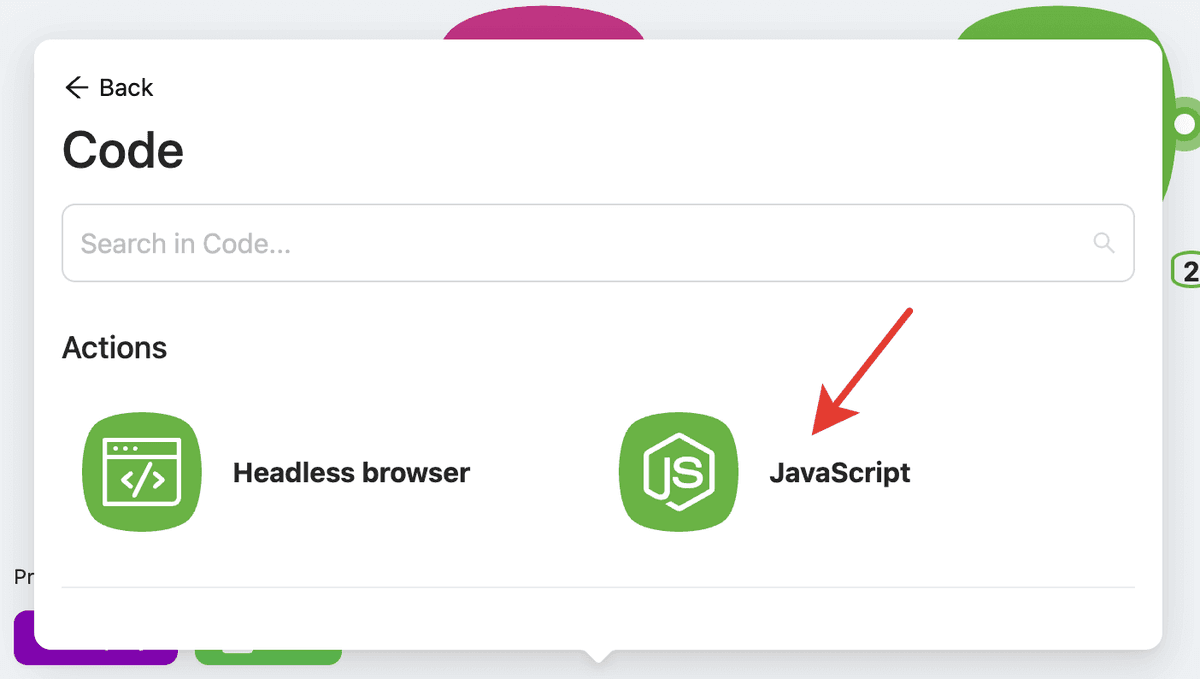This screenshot has height=679, width=1200.
Task: Click the Code panel heading
Action: coord(123,151)
